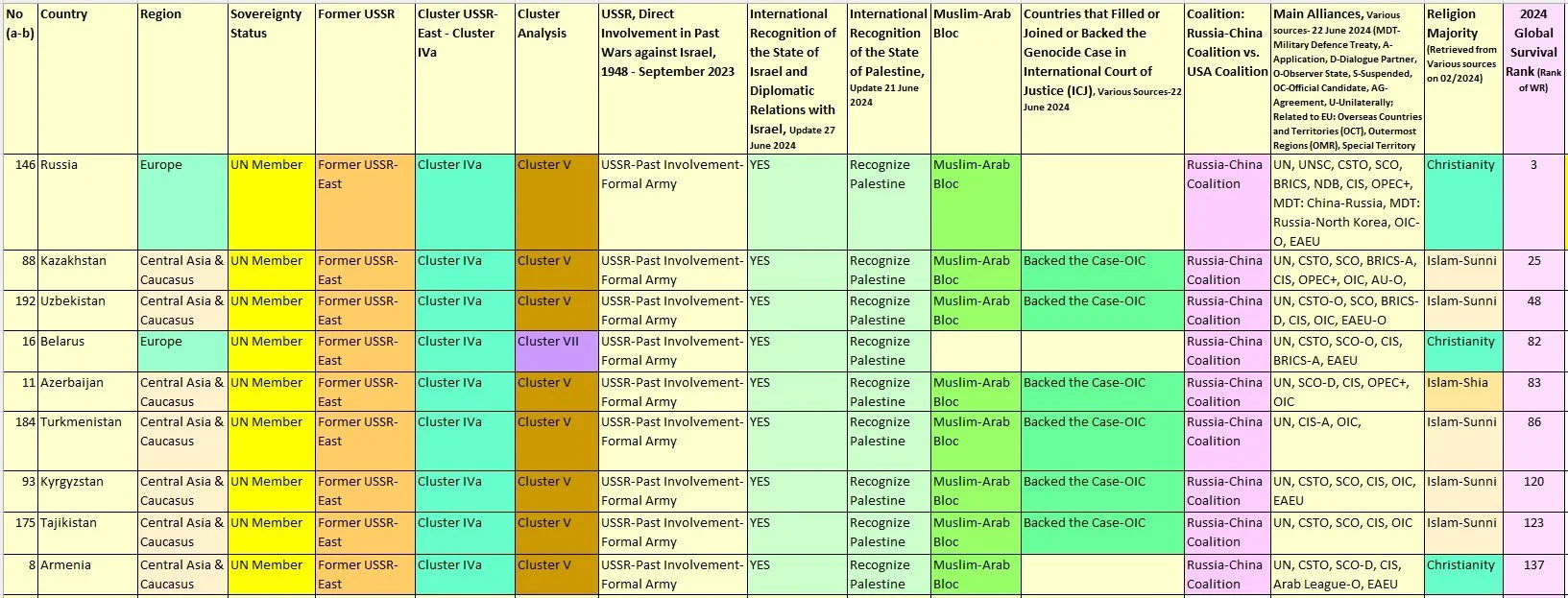
Task: Select the Azerbaijan country cell
Action: (87, 392)
